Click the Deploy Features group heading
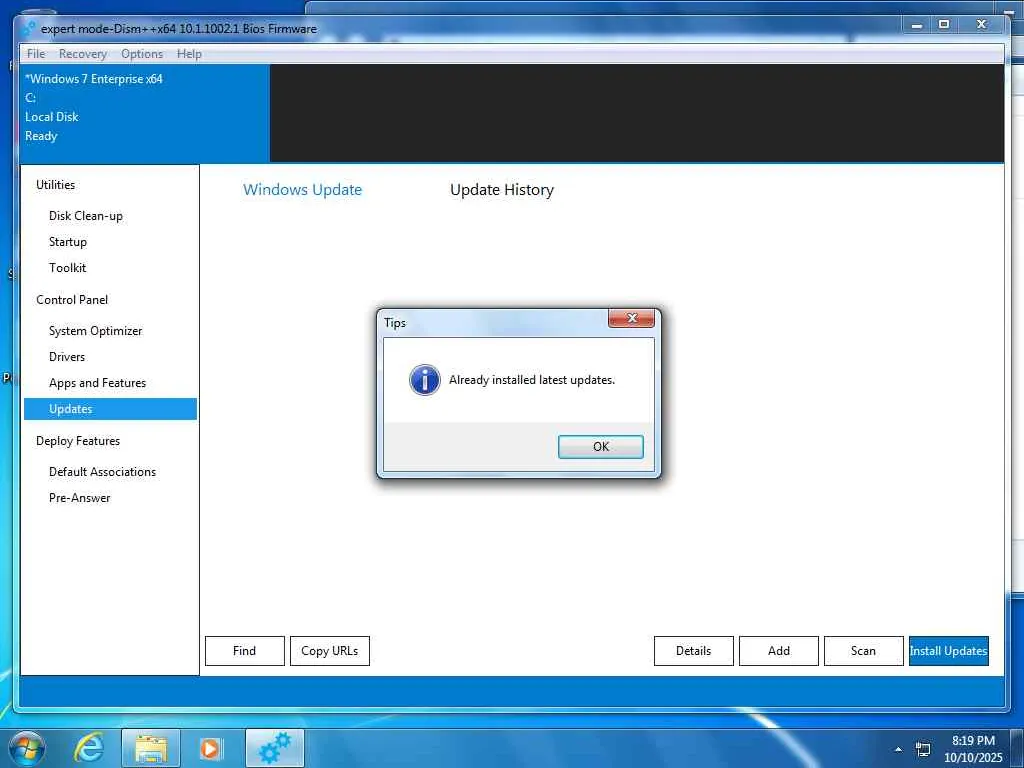The width and height of the screenshot is (1024, 768). [x=78, y=441]
